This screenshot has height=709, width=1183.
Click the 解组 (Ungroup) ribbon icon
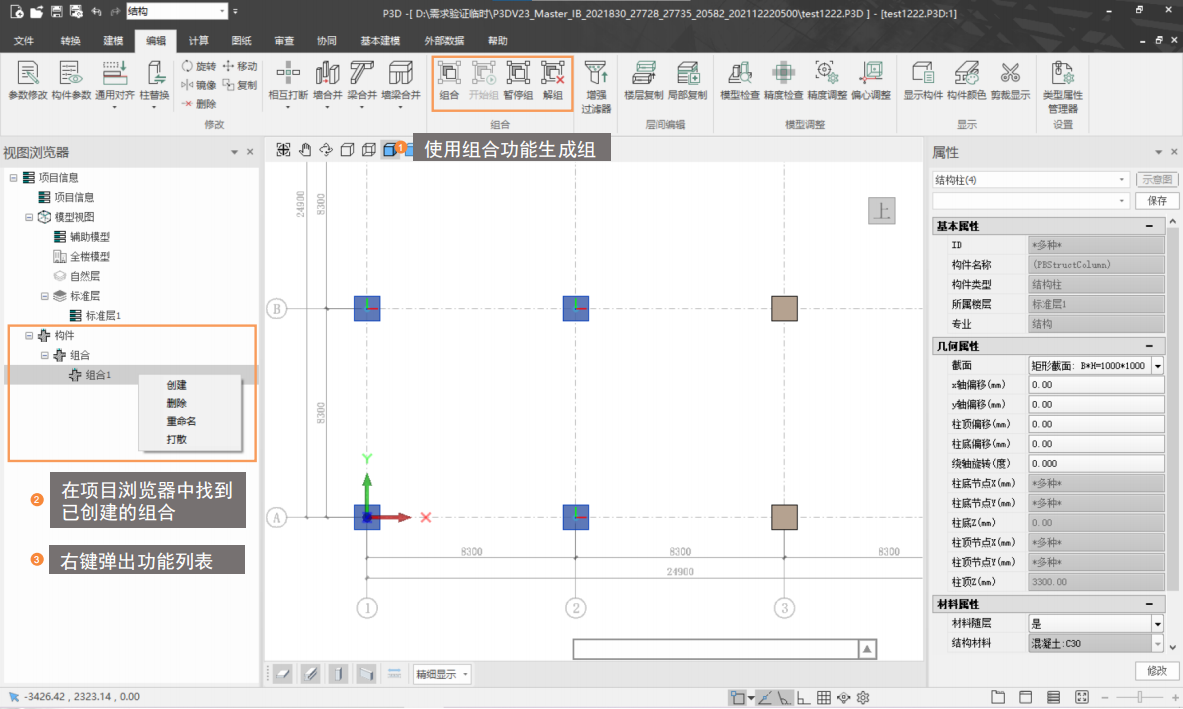(552, 79)
